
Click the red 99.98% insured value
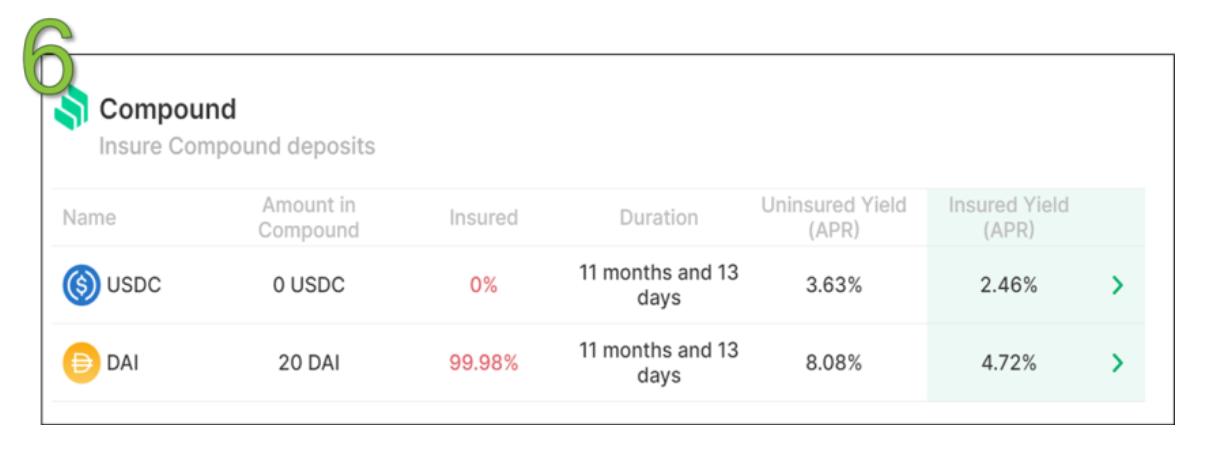(x=483, y=363)
